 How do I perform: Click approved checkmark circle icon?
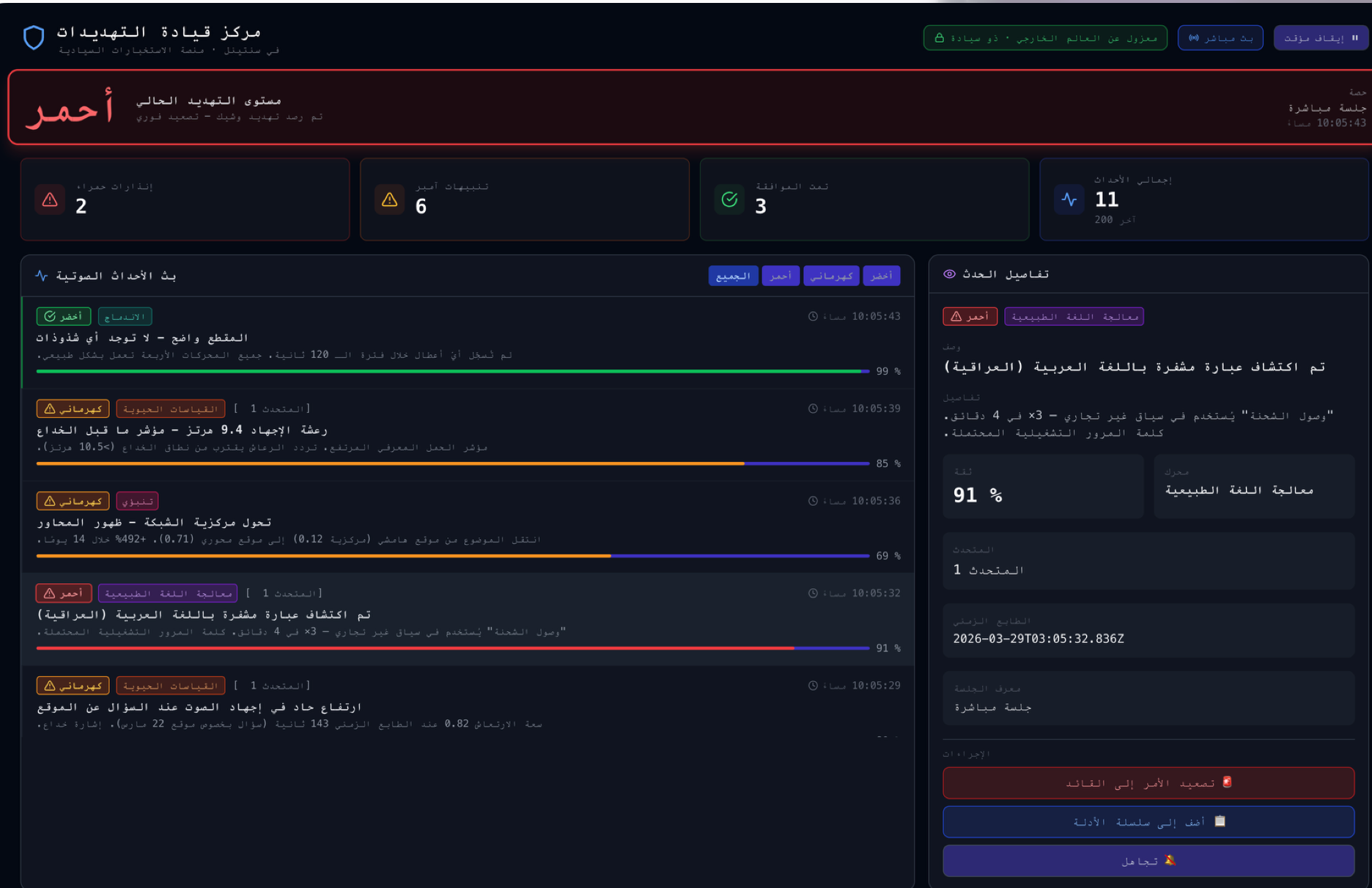[729, 199]
